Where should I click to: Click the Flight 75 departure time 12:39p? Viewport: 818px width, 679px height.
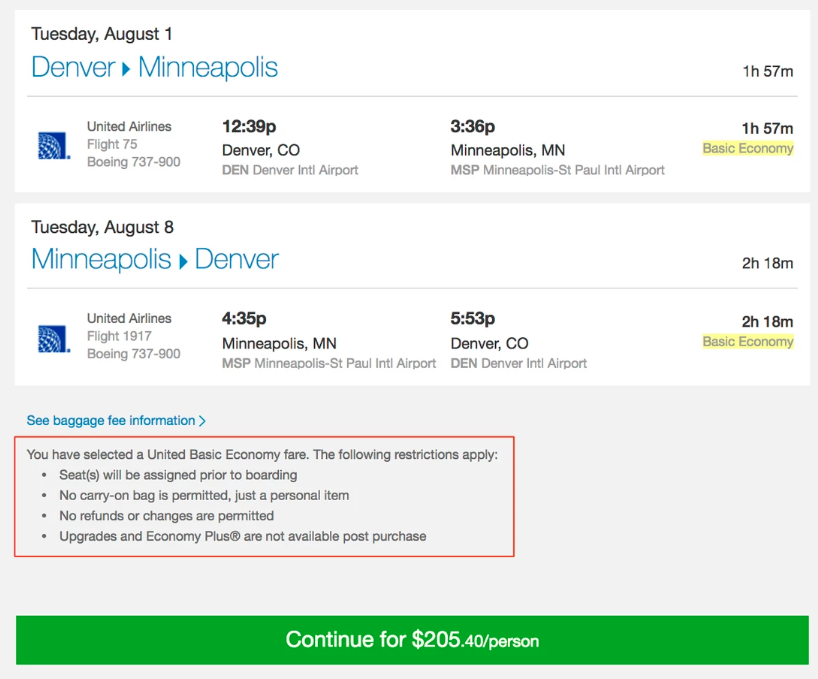248,127
